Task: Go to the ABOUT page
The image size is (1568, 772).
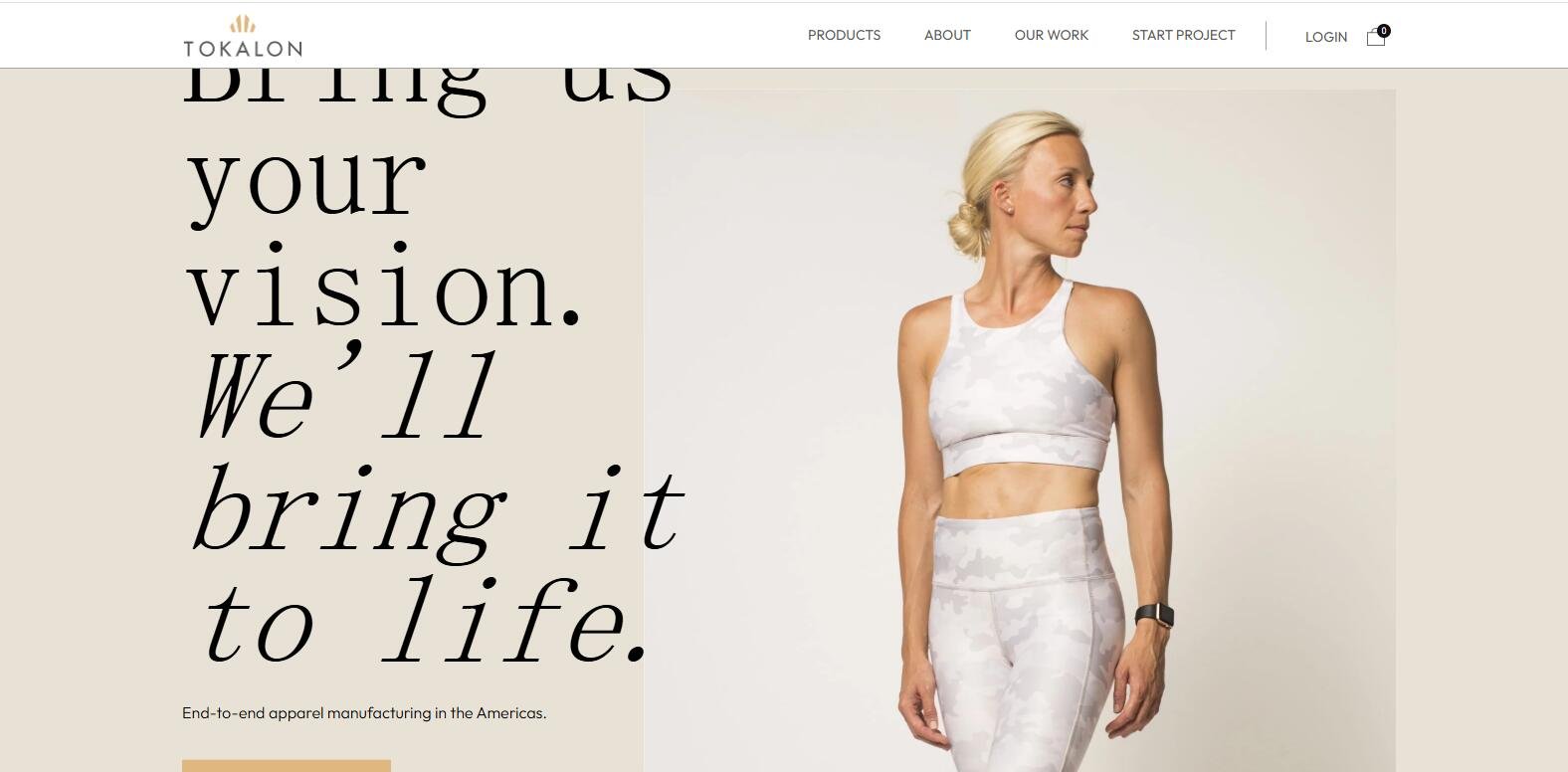Action: point(947,35)
